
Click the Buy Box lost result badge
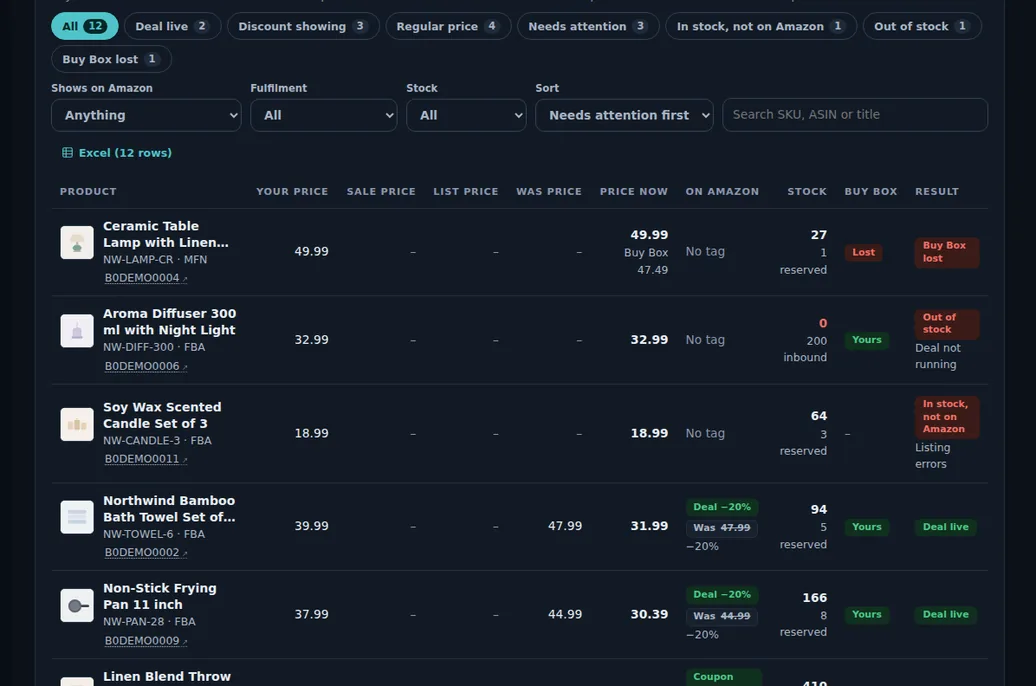pyautogui.click(x=946, y=252)
